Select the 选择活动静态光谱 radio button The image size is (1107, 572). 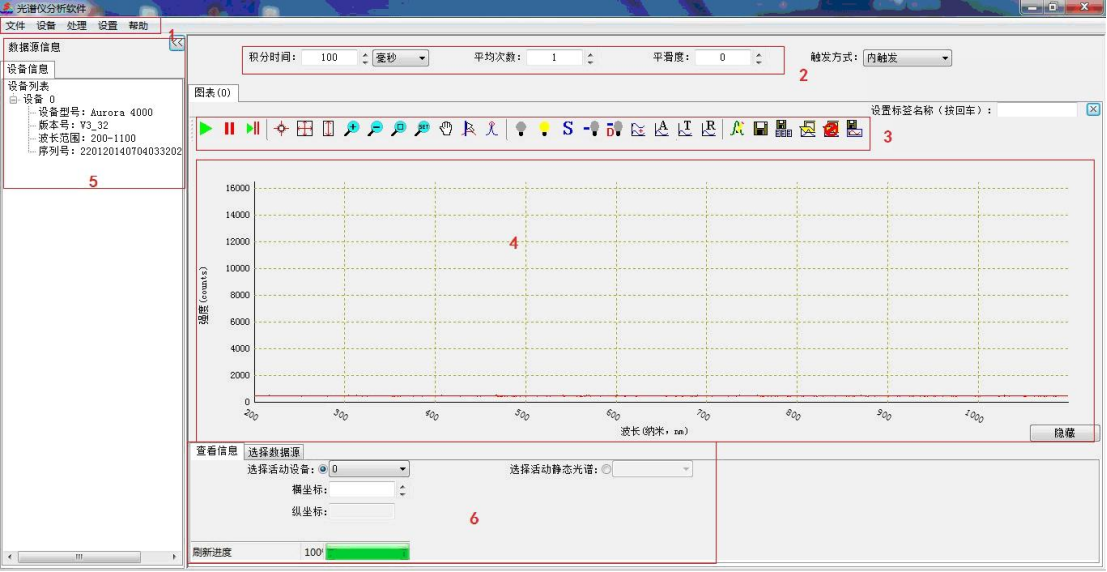(607, 469)
